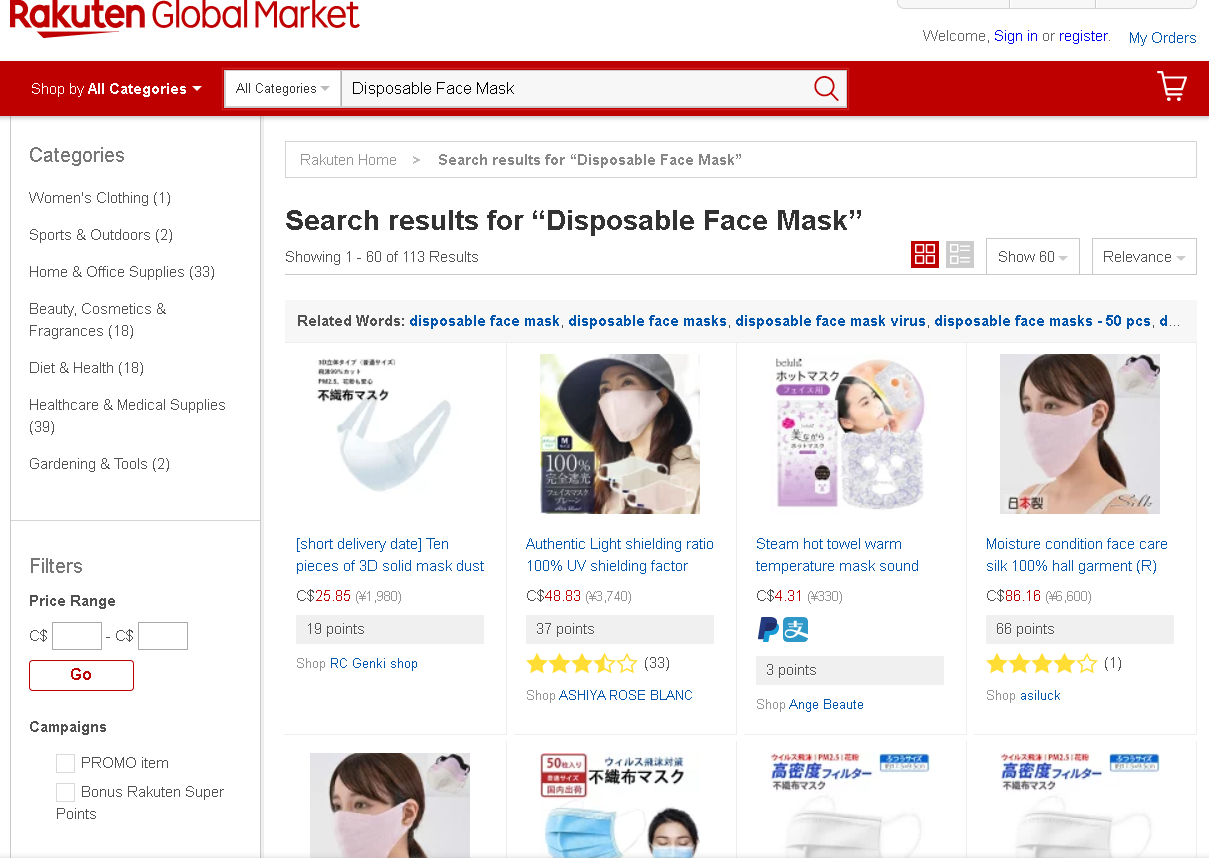Viewport: 1209px width, 859px height.
Task: Switch to list view layout
Action: pyautogui.click(x=960, y=255)
